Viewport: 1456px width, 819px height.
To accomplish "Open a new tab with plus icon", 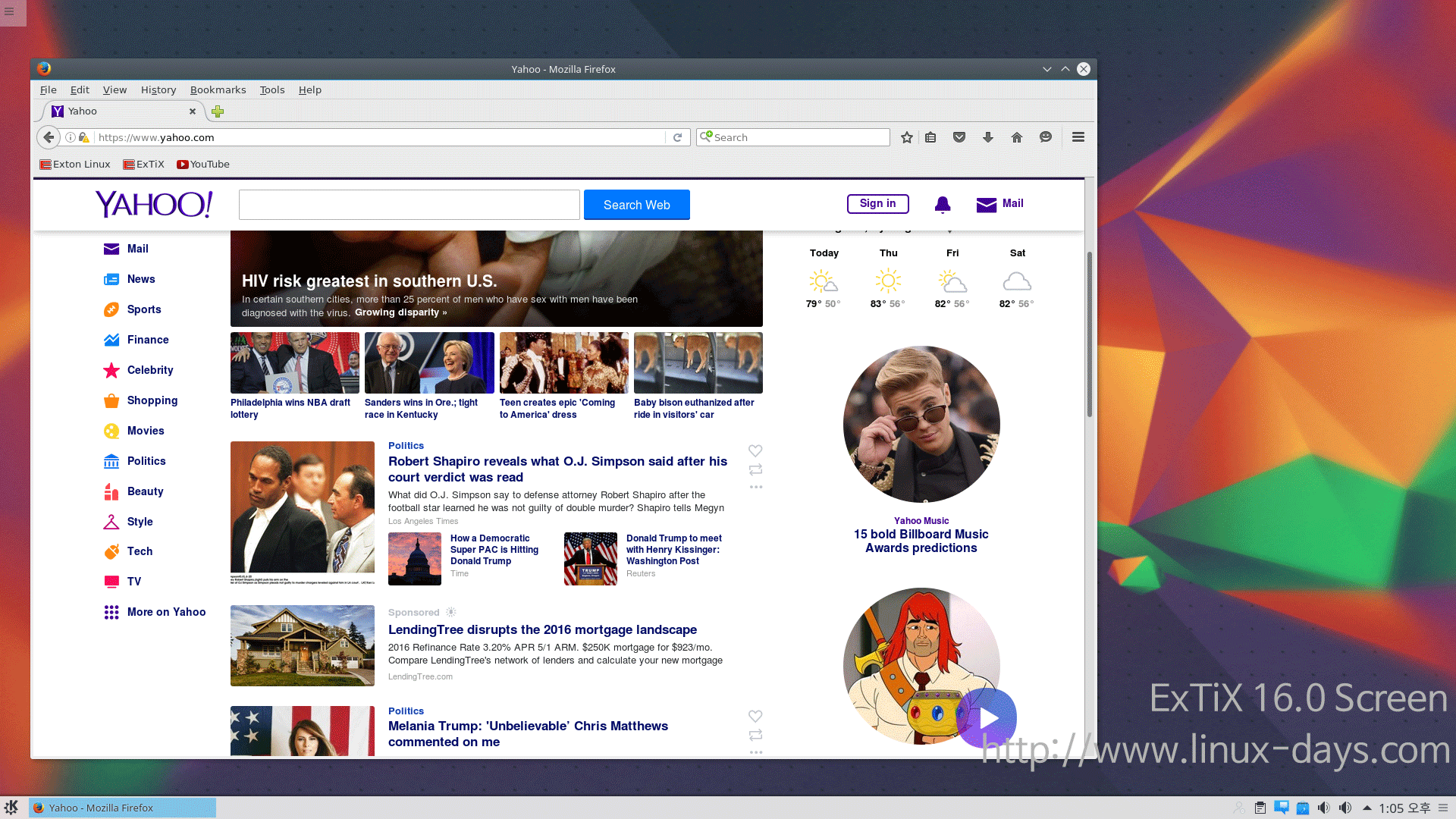I will point(218,111).
